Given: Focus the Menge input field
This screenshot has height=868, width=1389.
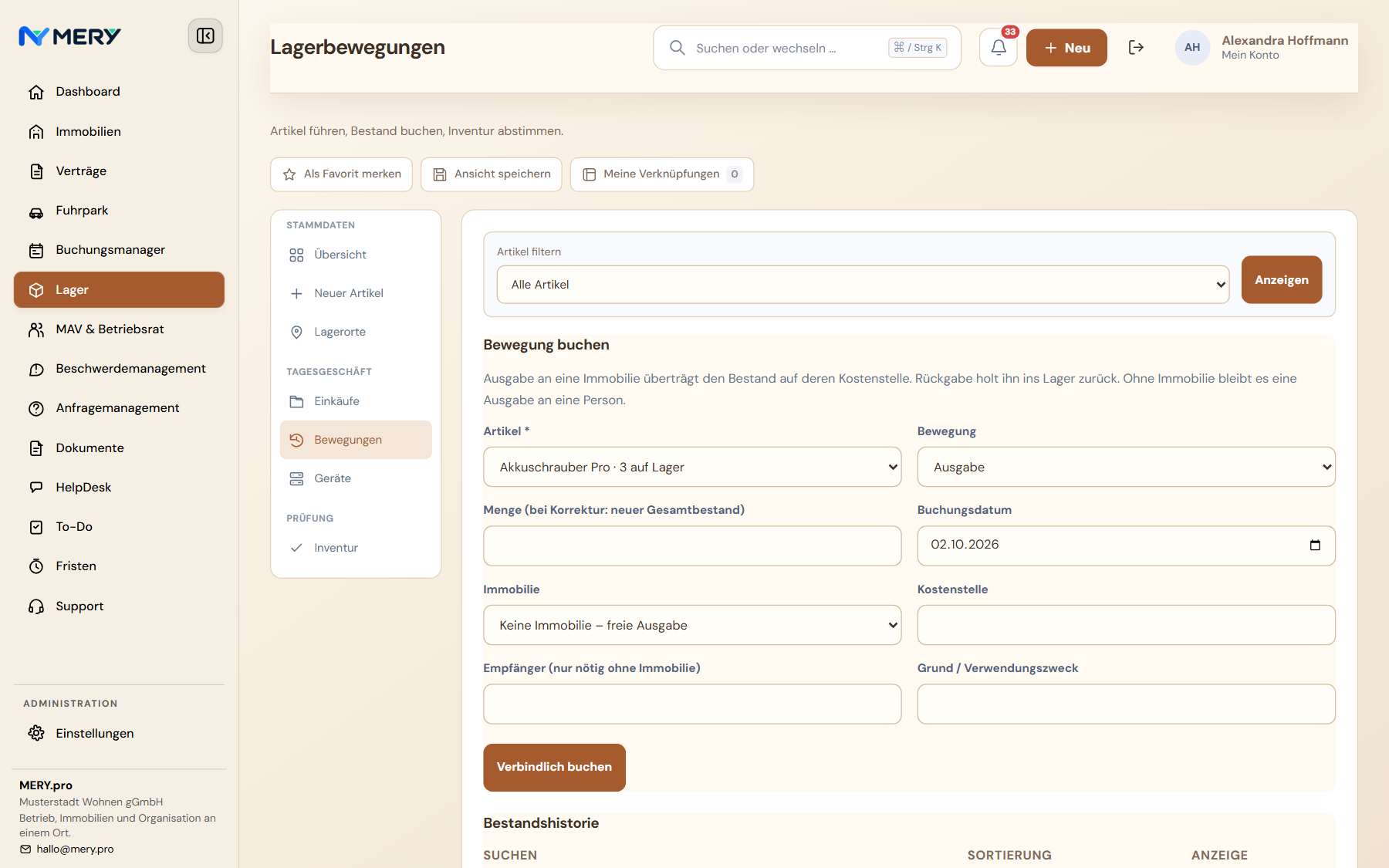Looking at the screenshot, I should (x=692, y=545).
